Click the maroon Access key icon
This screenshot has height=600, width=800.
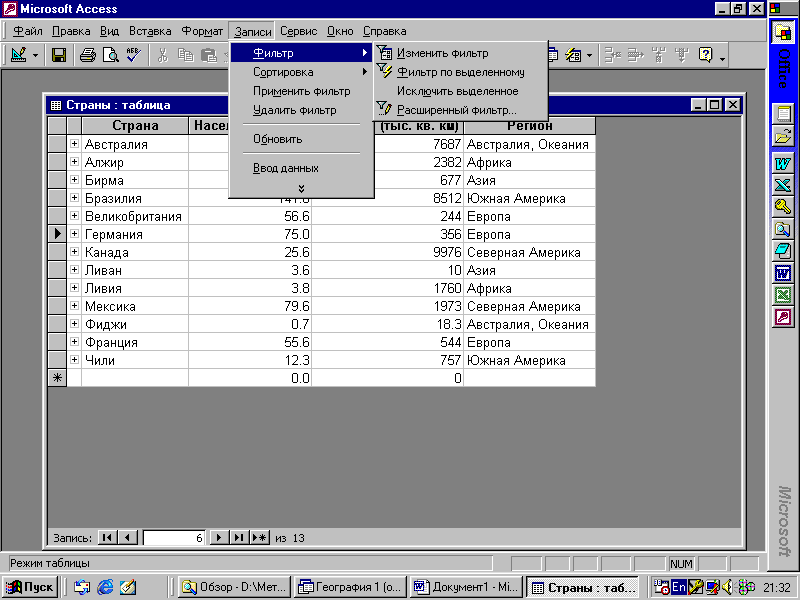pos(783,317)
